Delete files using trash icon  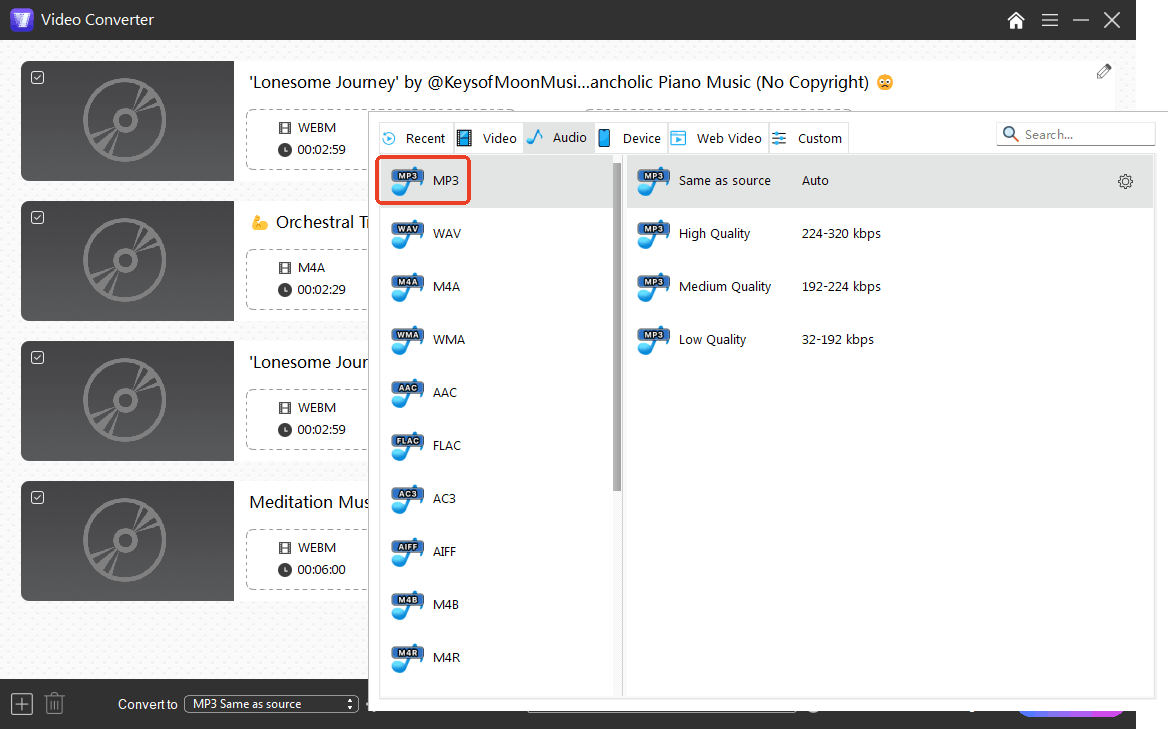[55, 704]
